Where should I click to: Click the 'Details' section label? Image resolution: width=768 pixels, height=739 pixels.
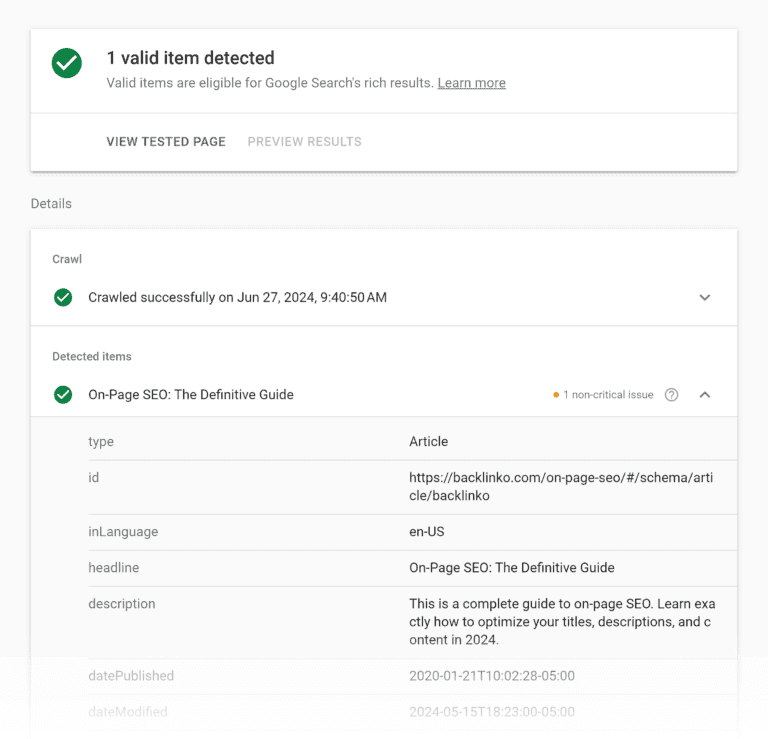(51, 204)
